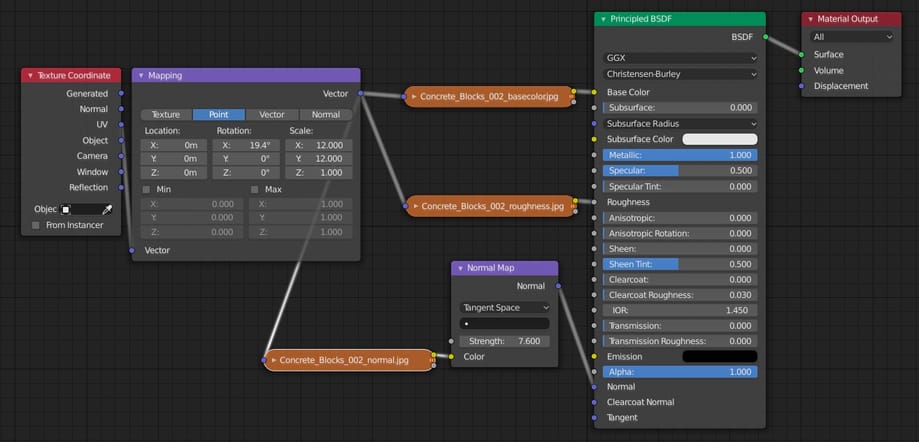Expand the Concrete_Blocks_002_roughness.jpg node

coord(416,206)
